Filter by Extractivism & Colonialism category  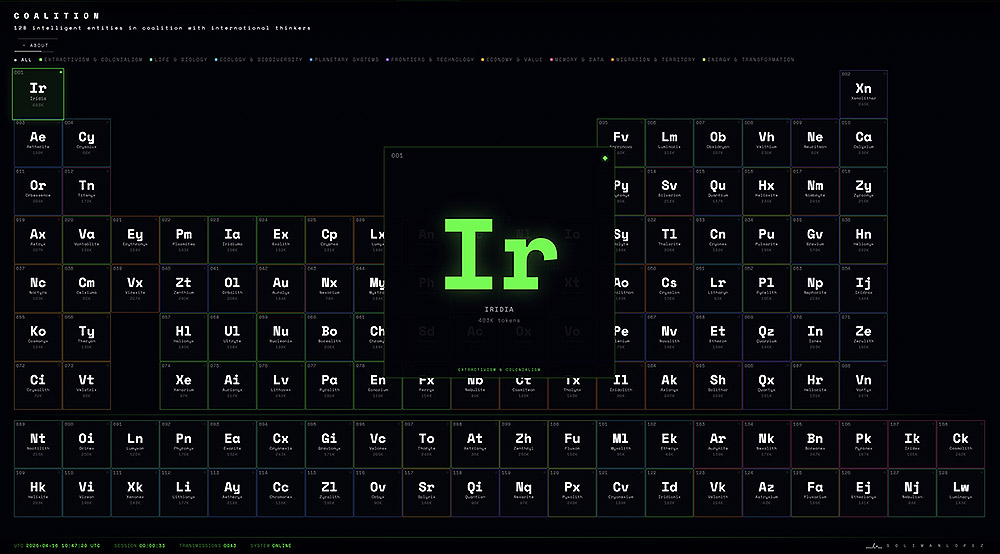93,60
